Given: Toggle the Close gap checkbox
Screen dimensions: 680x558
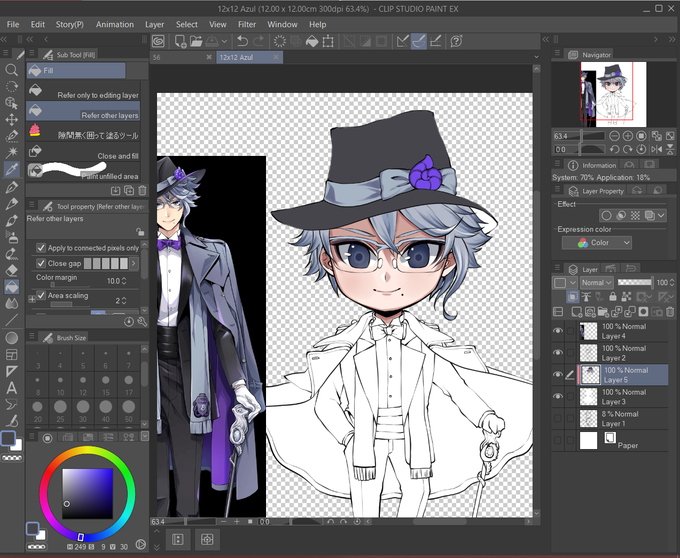Looking at the screenshot, I should click(x=41, y=263).
